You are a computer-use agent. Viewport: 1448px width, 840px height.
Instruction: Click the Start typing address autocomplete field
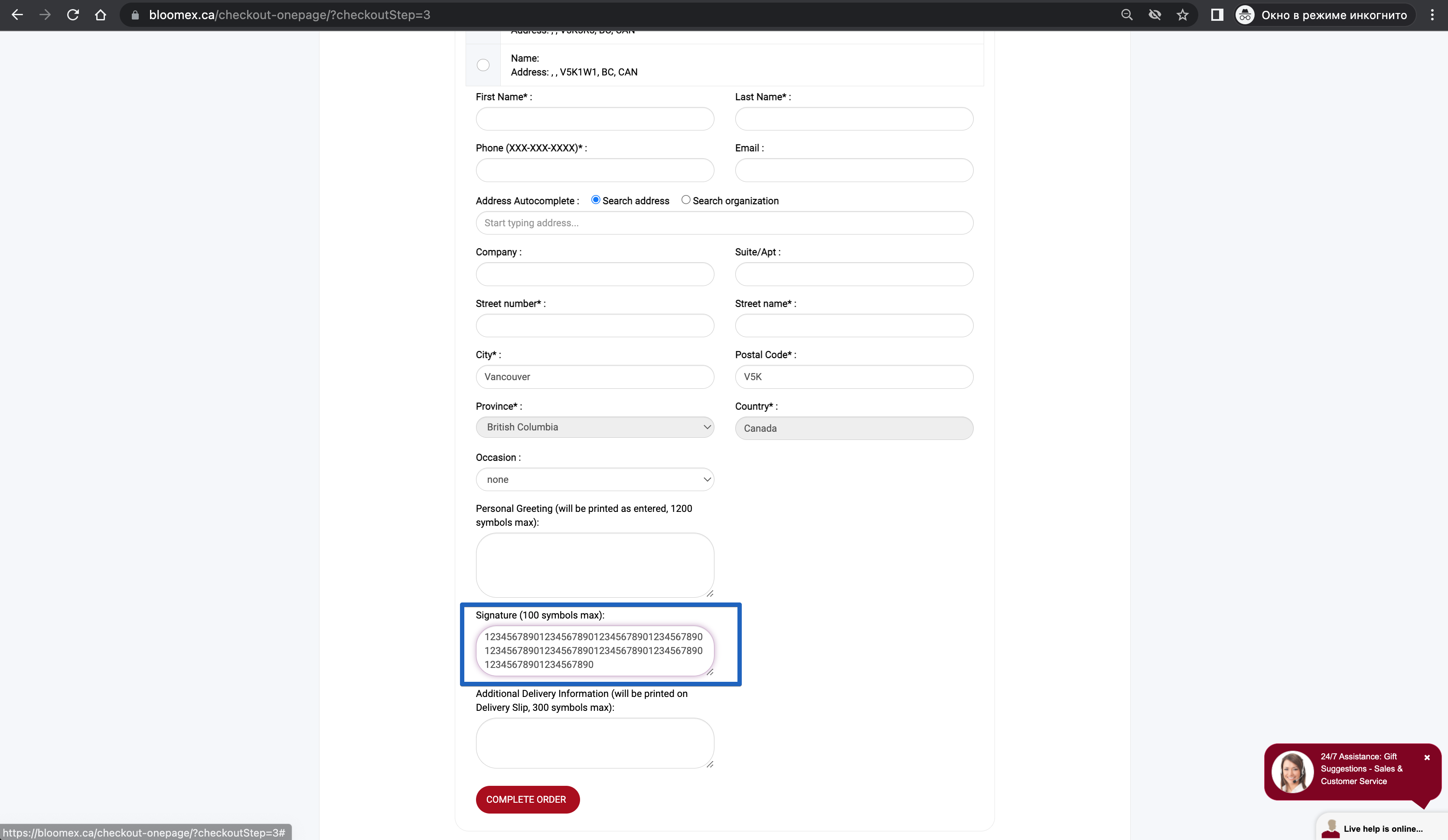724,223
